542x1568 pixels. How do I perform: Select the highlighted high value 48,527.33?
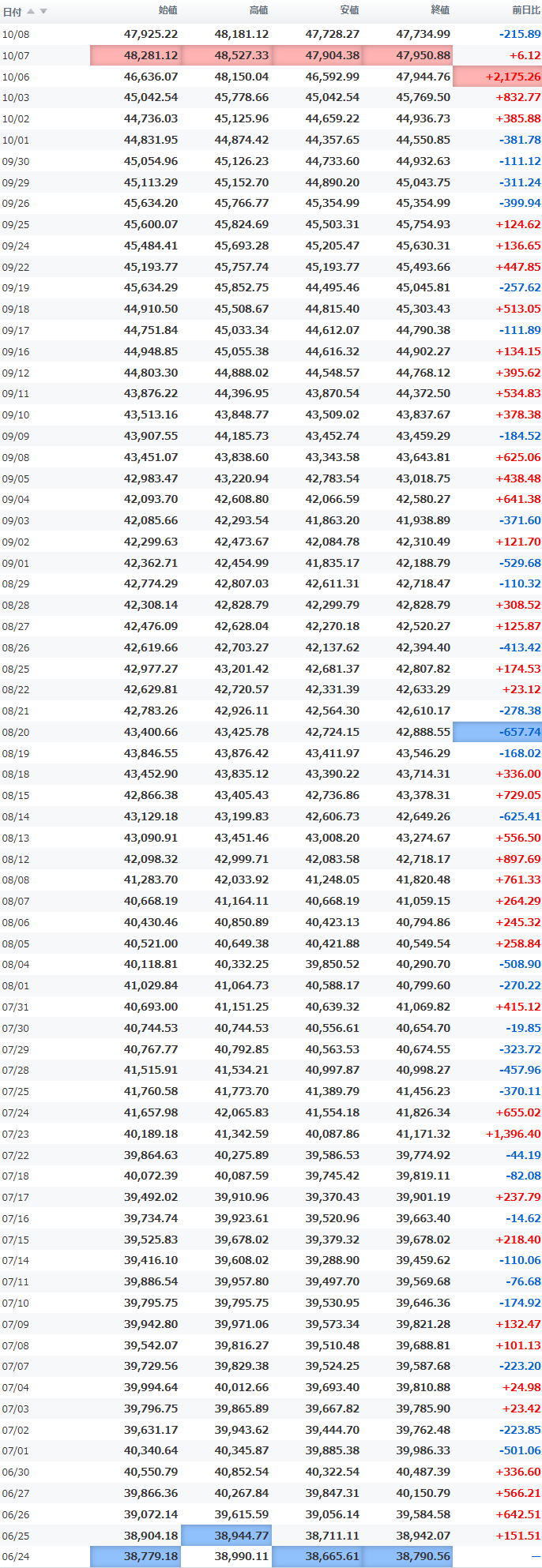[x=226, y=55]
